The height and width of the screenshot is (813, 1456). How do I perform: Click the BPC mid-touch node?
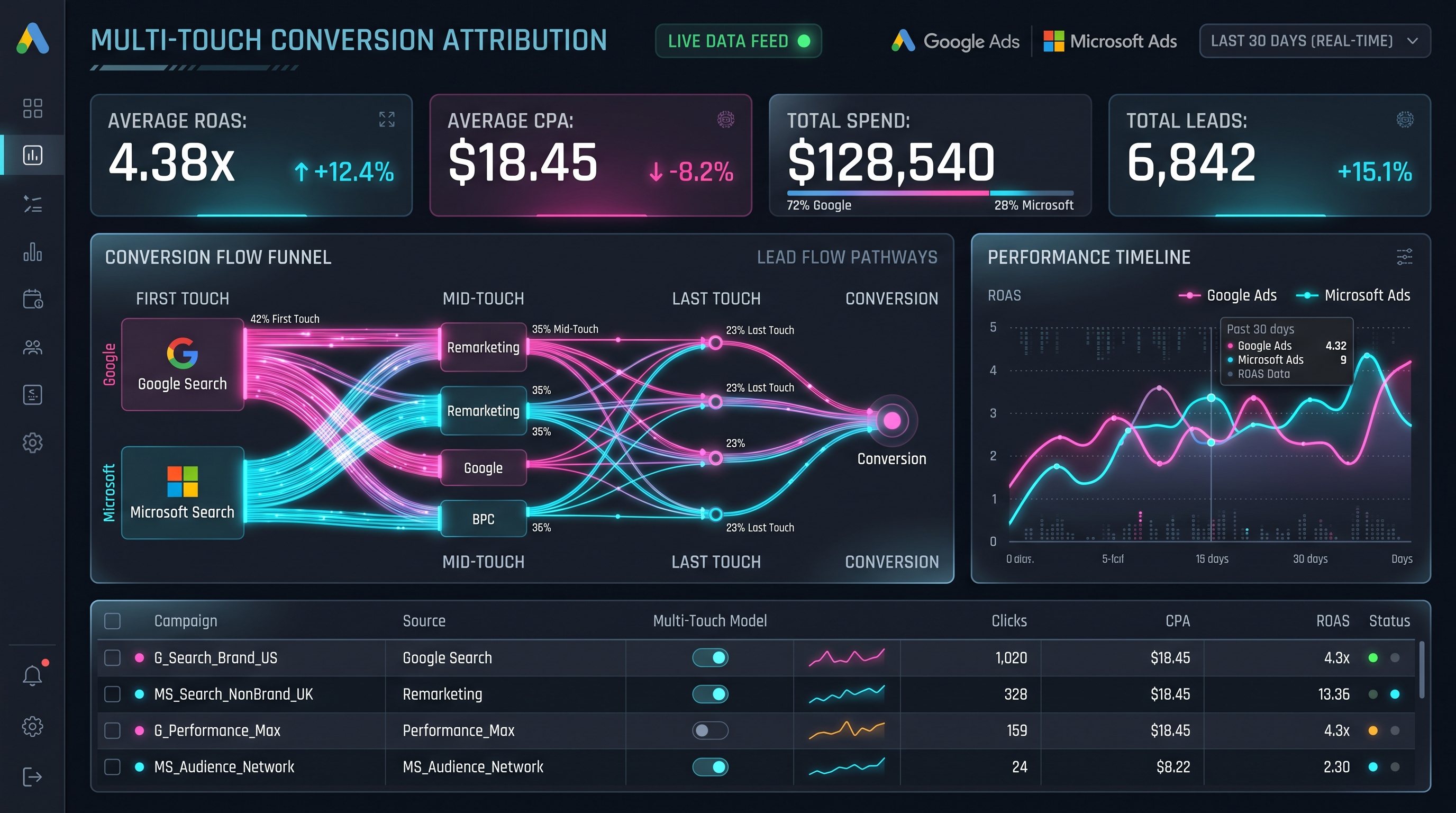pos(483,518)
